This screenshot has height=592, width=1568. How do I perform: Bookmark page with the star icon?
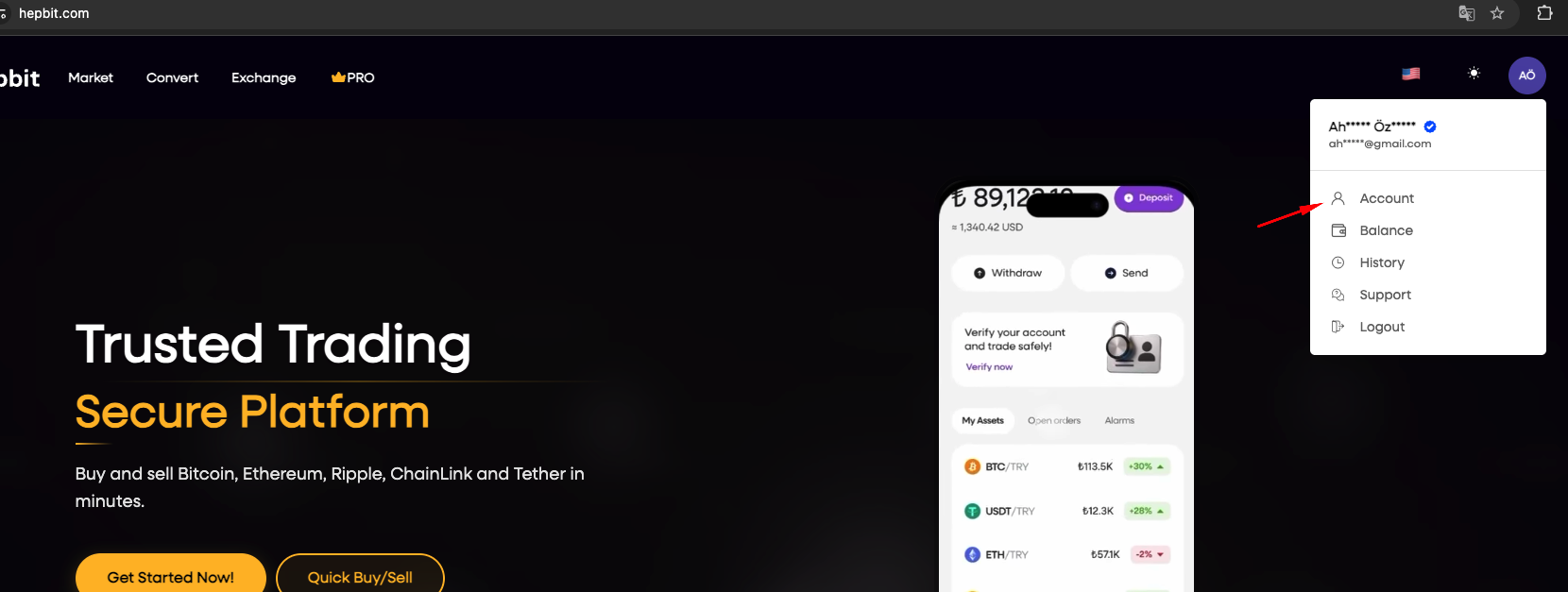[1497, 13]
